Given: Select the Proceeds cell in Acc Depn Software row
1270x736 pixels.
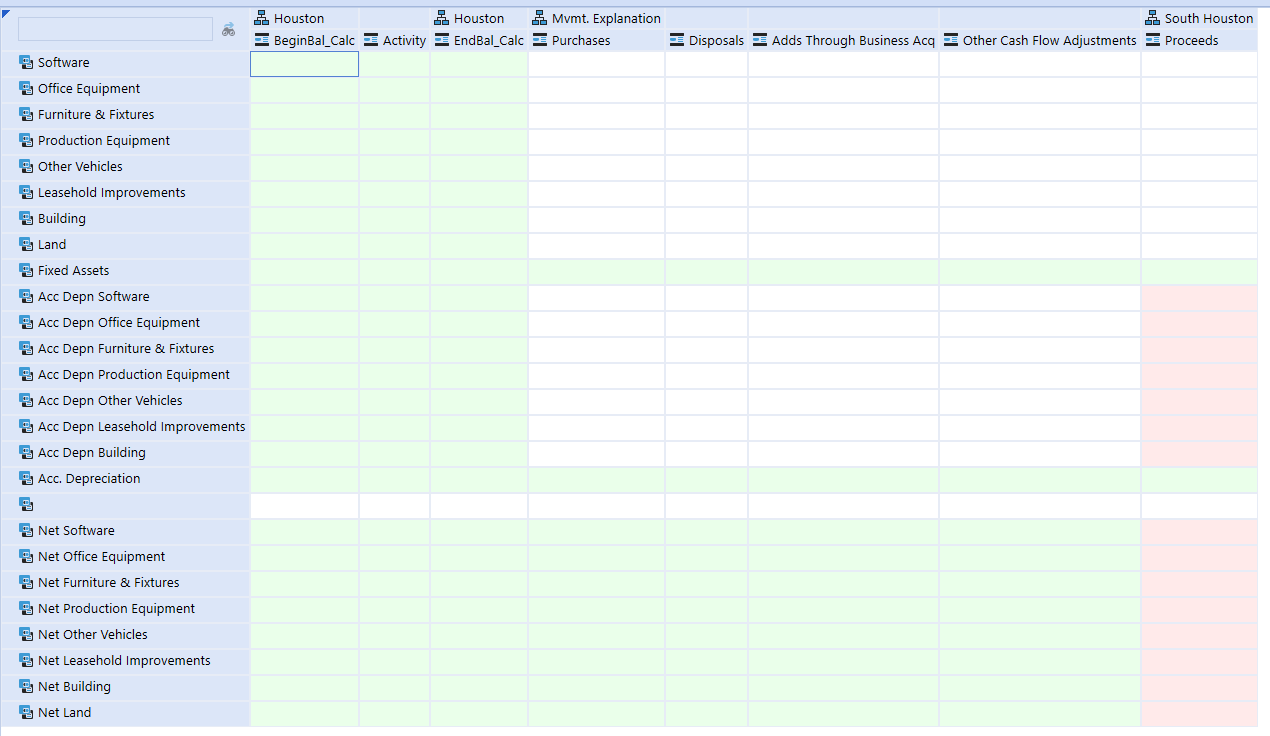Looking at the screenshot, I should tap(1199, 297).
